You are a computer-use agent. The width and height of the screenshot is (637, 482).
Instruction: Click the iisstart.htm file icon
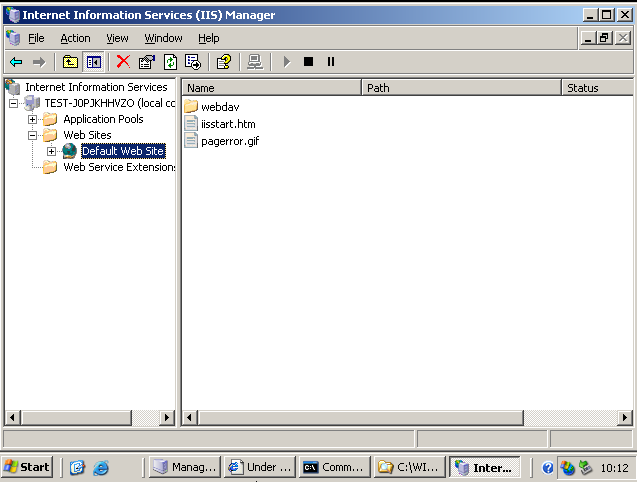(191, 123)
